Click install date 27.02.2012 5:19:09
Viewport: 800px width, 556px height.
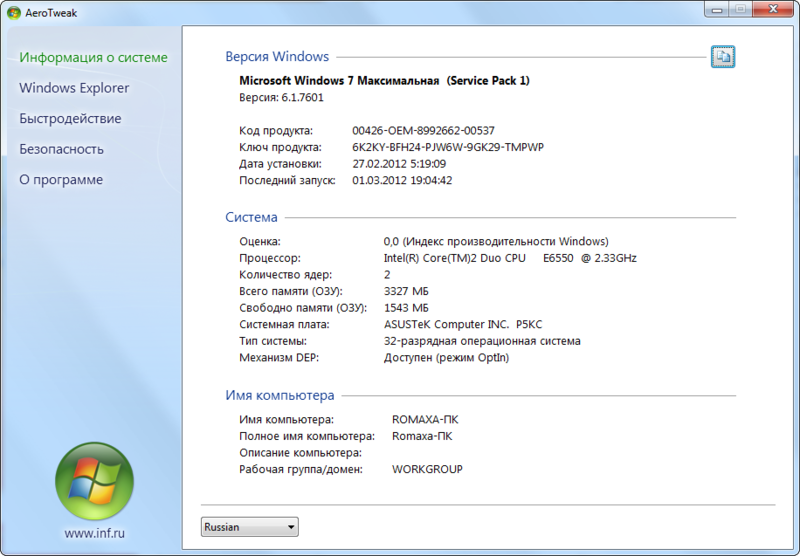point(399,164)
